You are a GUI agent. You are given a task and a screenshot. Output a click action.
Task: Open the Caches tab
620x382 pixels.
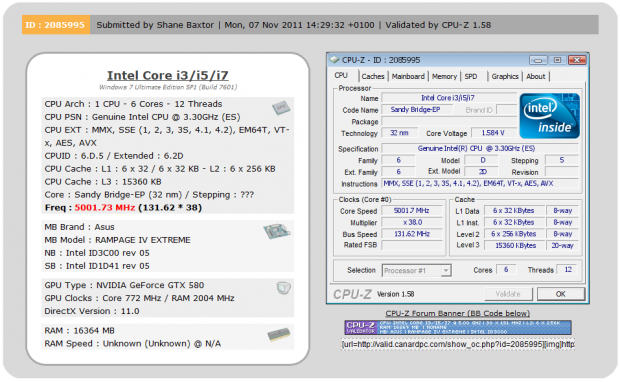pos(373,76)
